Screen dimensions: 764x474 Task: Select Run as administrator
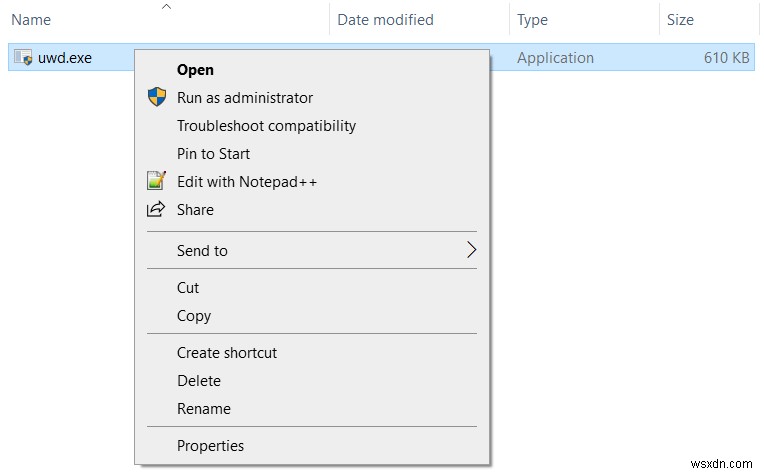coord(245,98)
